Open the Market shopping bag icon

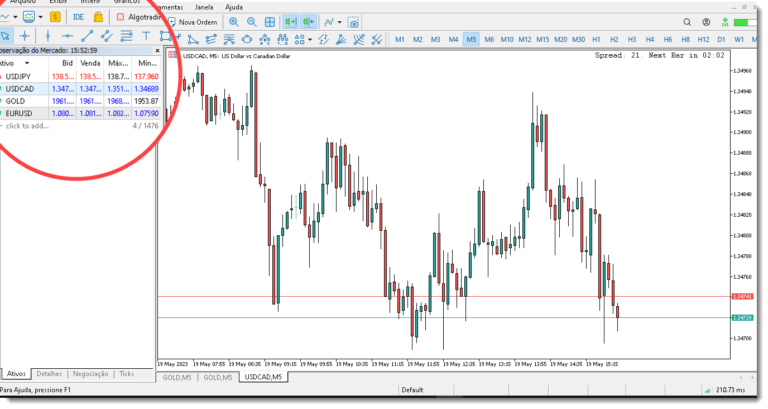98,17
